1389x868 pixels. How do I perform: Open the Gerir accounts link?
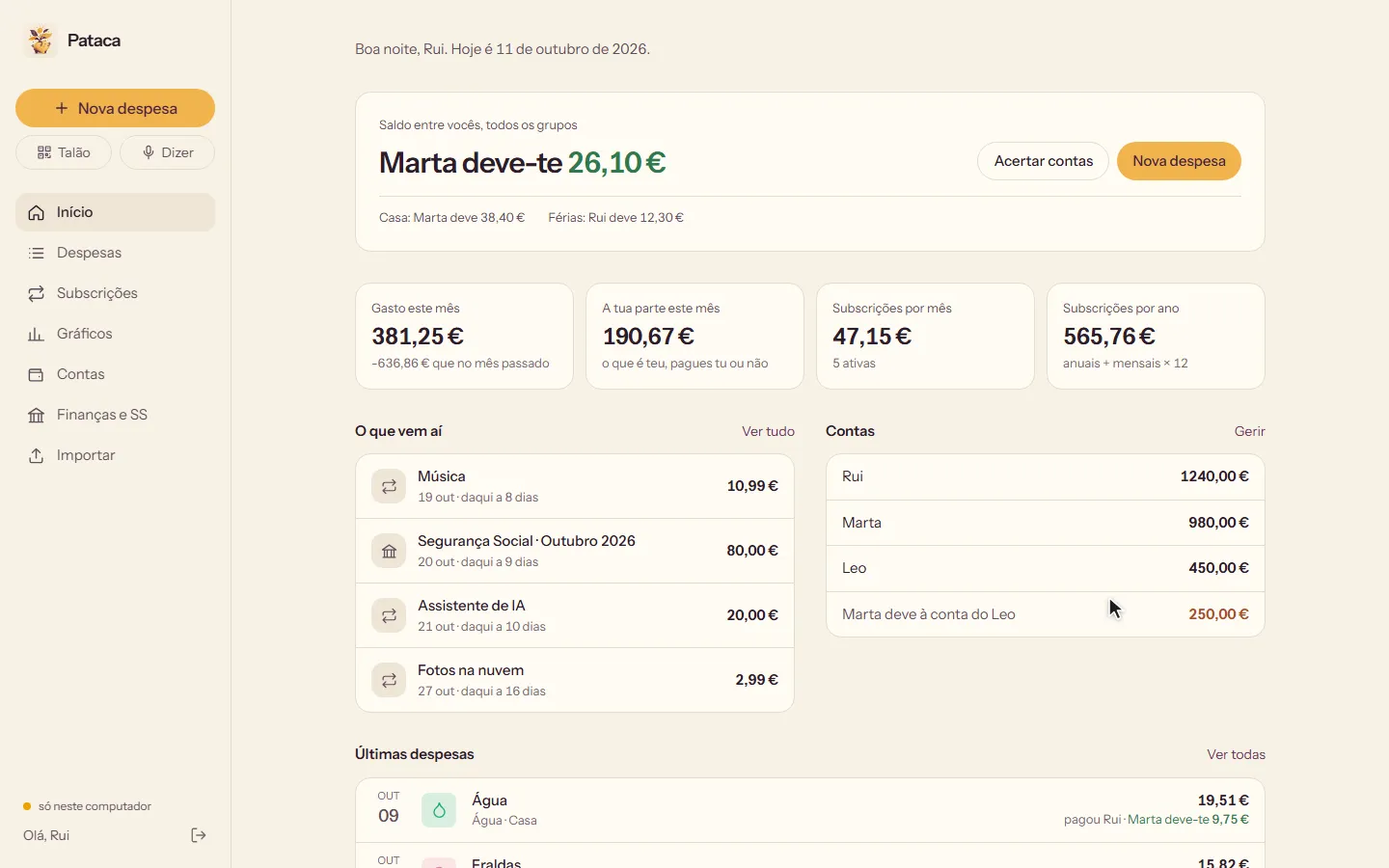coord(1249,431)
